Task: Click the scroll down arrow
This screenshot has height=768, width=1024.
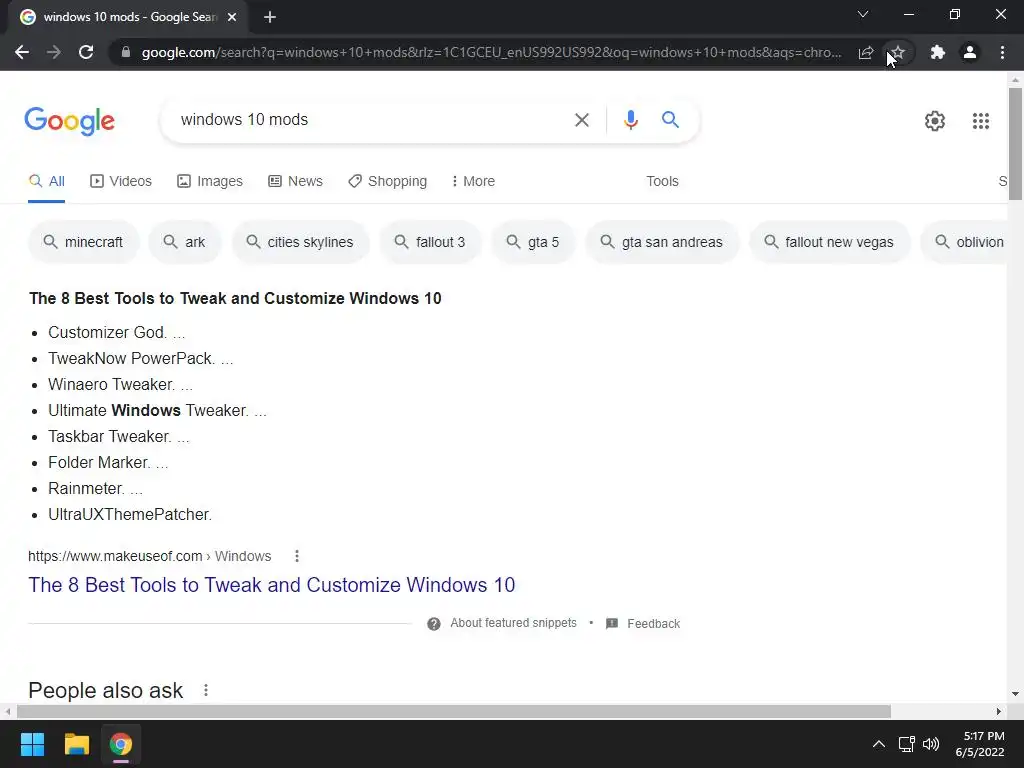Action: (x=1015, y=694)
